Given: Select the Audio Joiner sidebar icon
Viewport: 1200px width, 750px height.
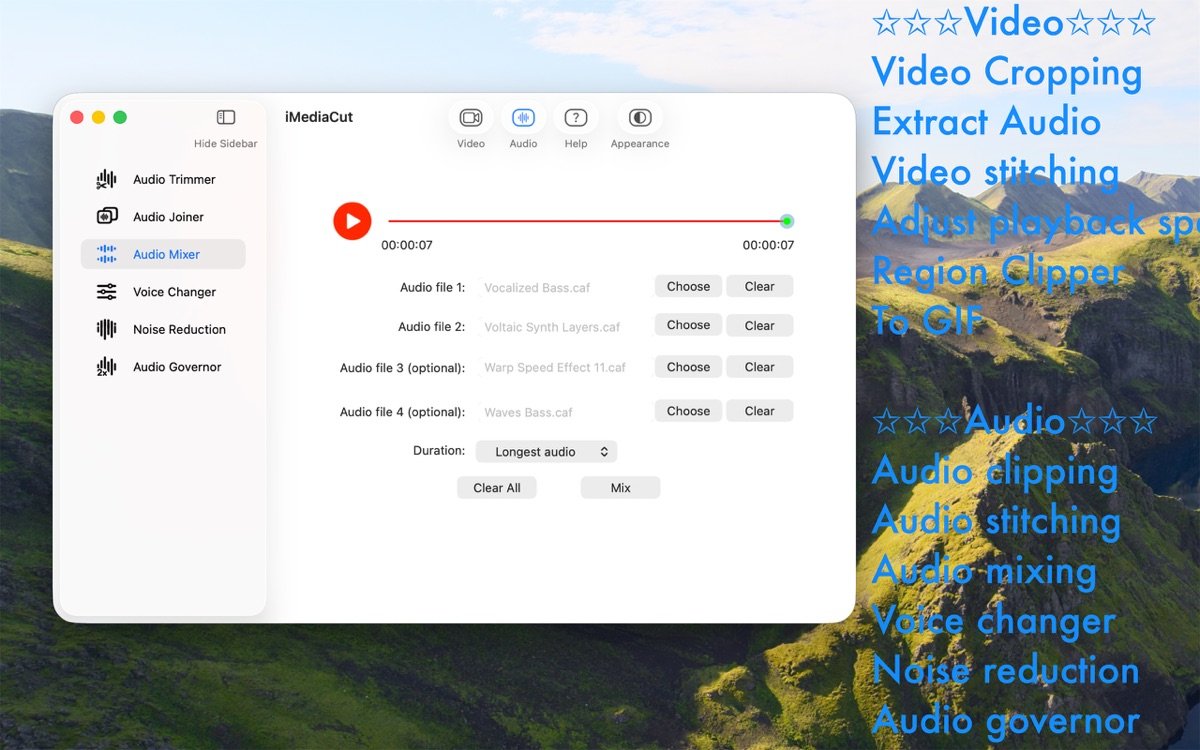Looking at the screenshot, I should click(x=106, y=217).
